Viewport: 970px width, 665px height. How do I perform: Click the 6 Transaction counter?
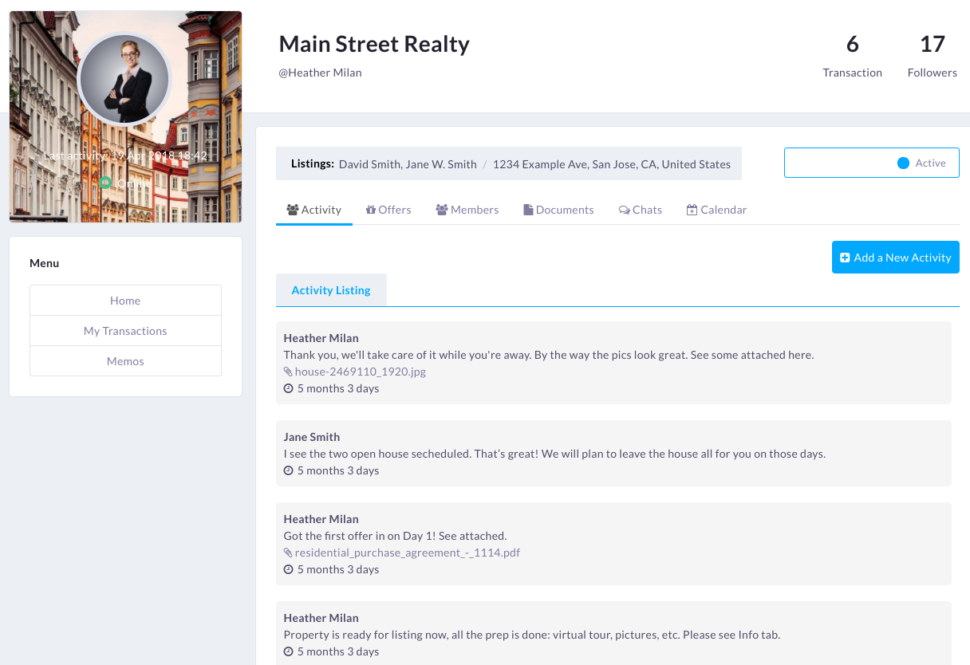(x=852, y=56)
